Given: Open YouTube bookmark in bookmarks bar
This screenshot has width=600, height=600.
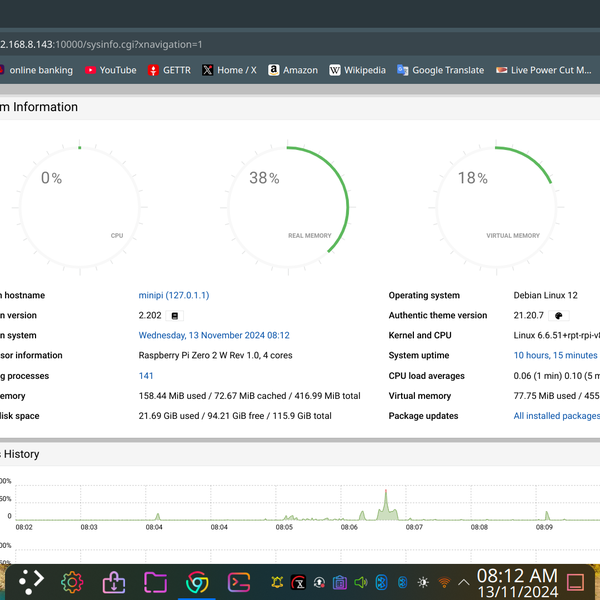Looking at the screenshot, I should point(110,70).
